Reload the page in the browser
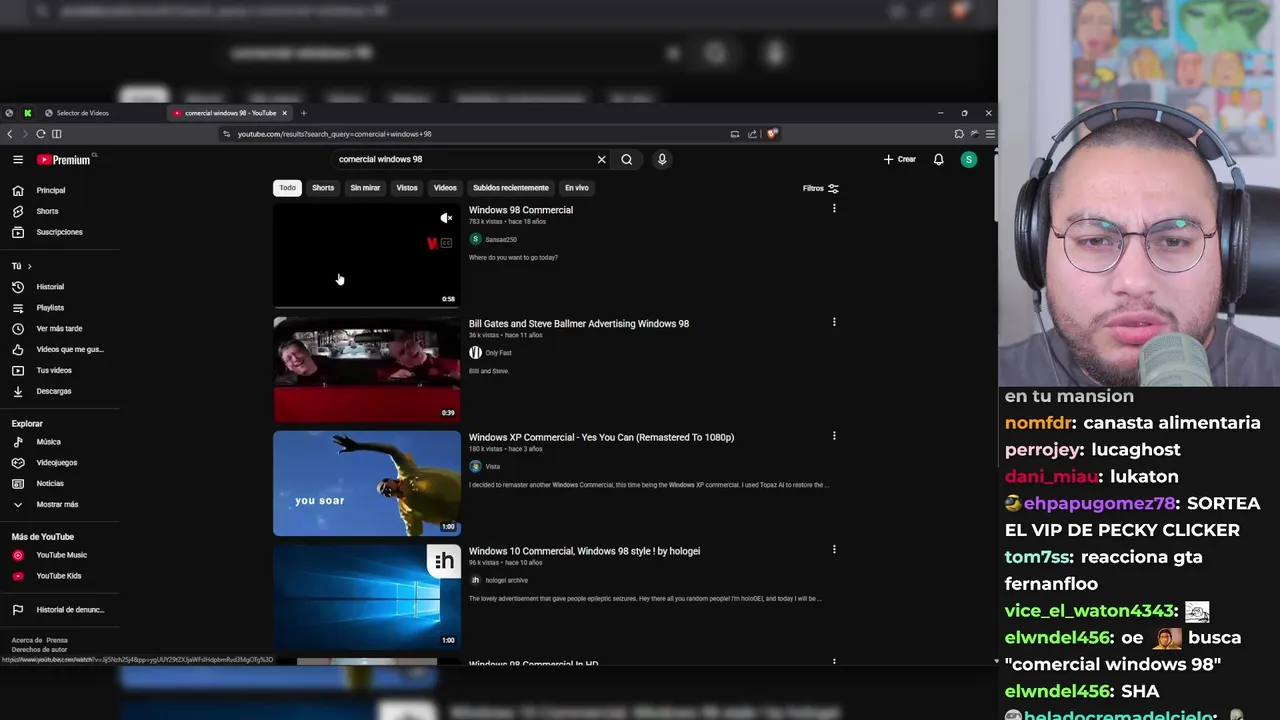Viewport: 1280px width, 720px height. point(41,134)
